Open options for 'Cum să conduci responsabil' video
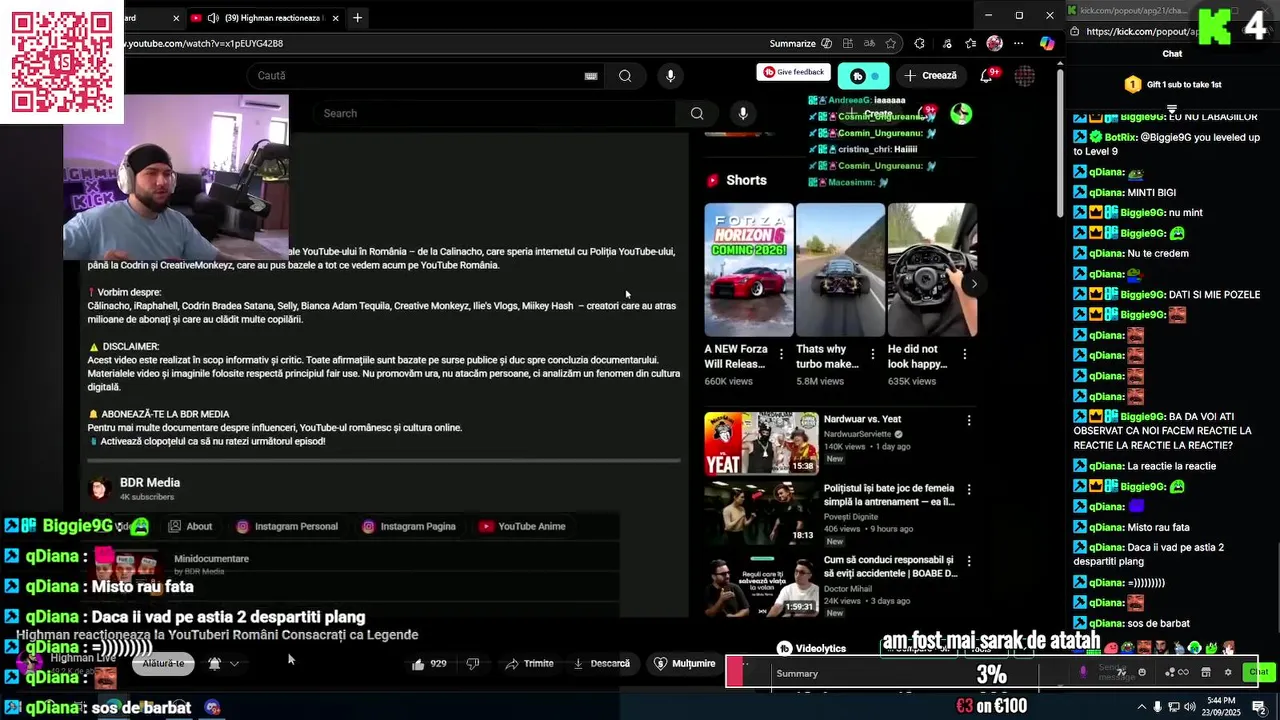 [x=968, y=561]
